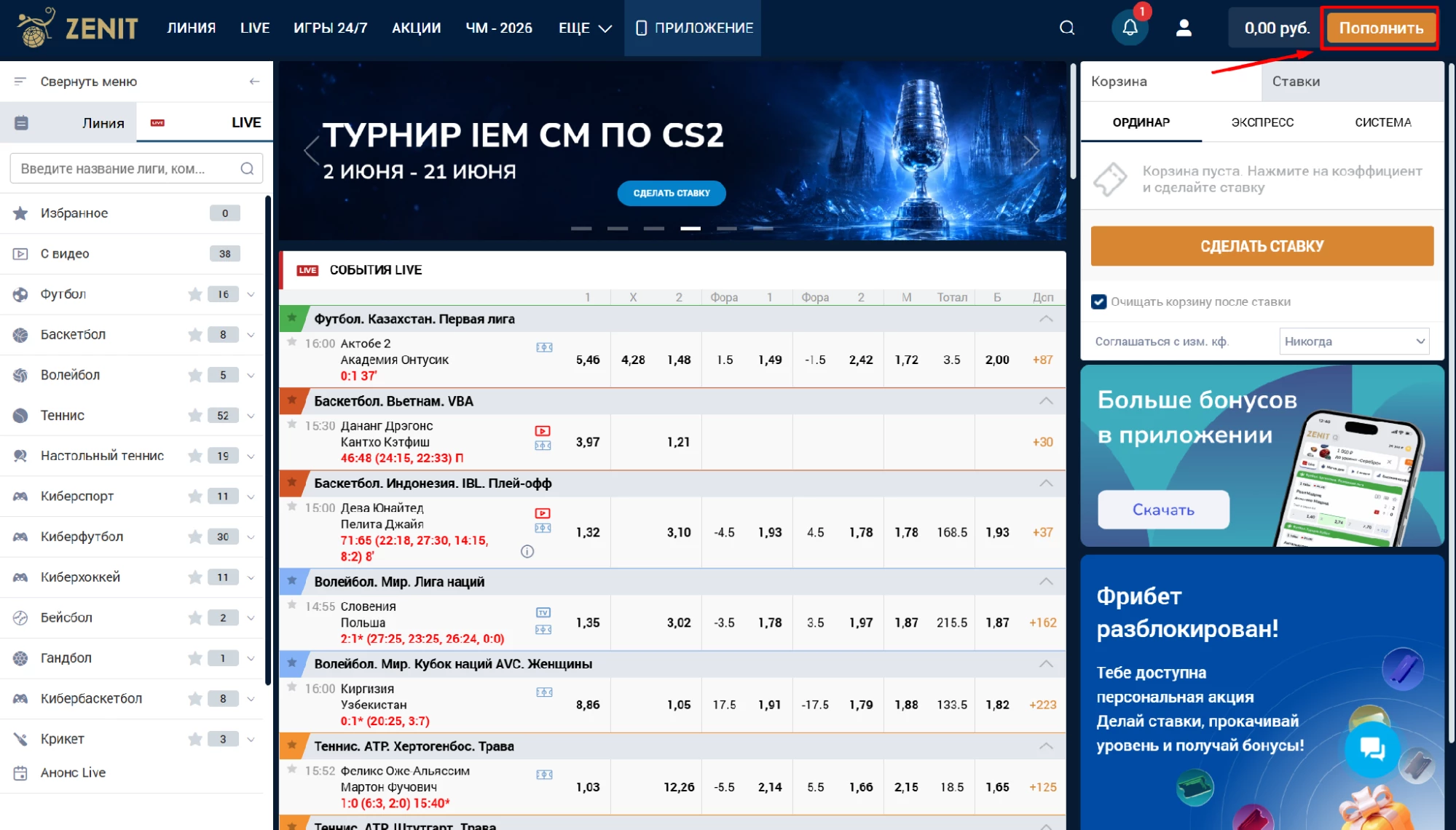Favorite the Теннис sport star
1456x830 pixels.
(x=194, y=416)
